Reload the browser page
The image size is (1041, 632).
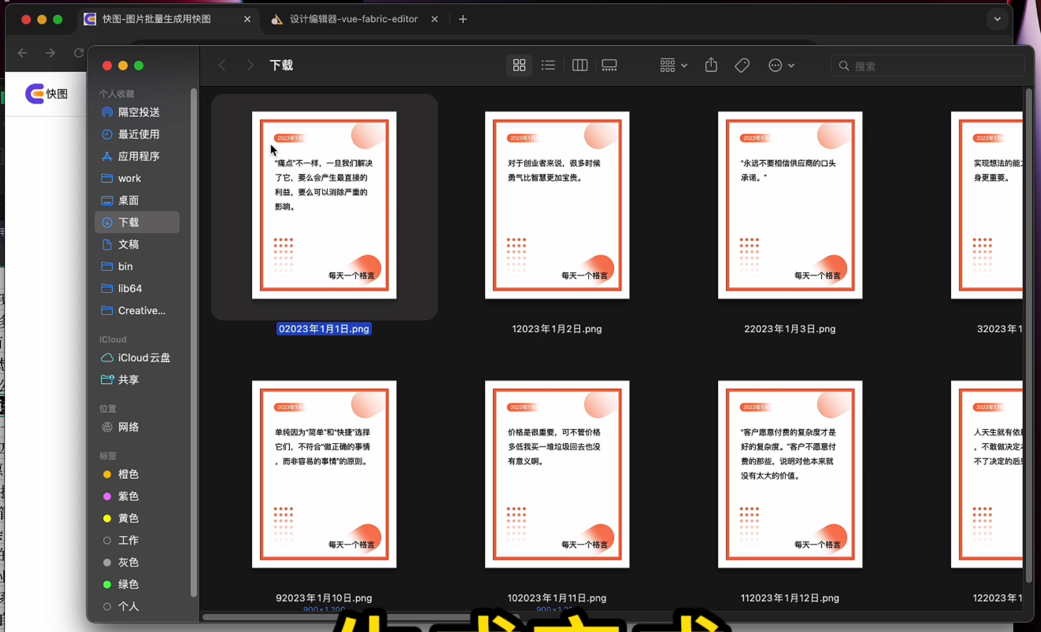click(78, 53)
